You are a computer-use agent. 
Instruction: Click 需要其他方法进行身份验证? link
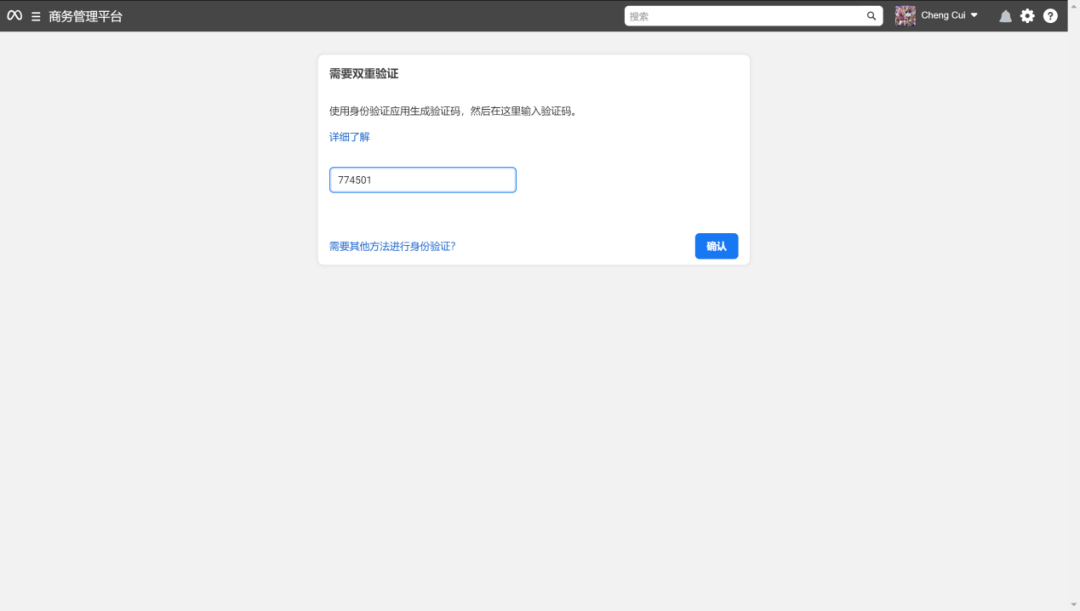point(392,245)
